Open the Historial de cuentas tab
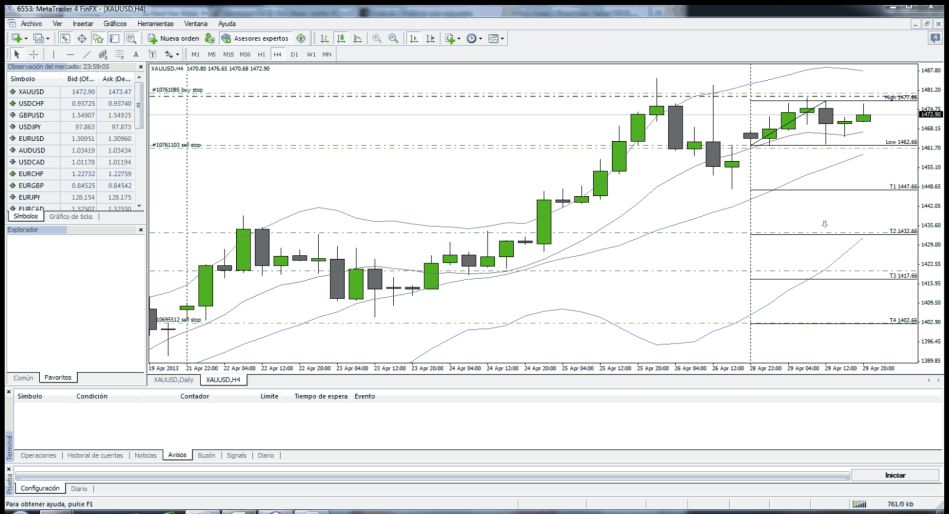The width and height of the screenshot is (949, 514). click(96, 454)
